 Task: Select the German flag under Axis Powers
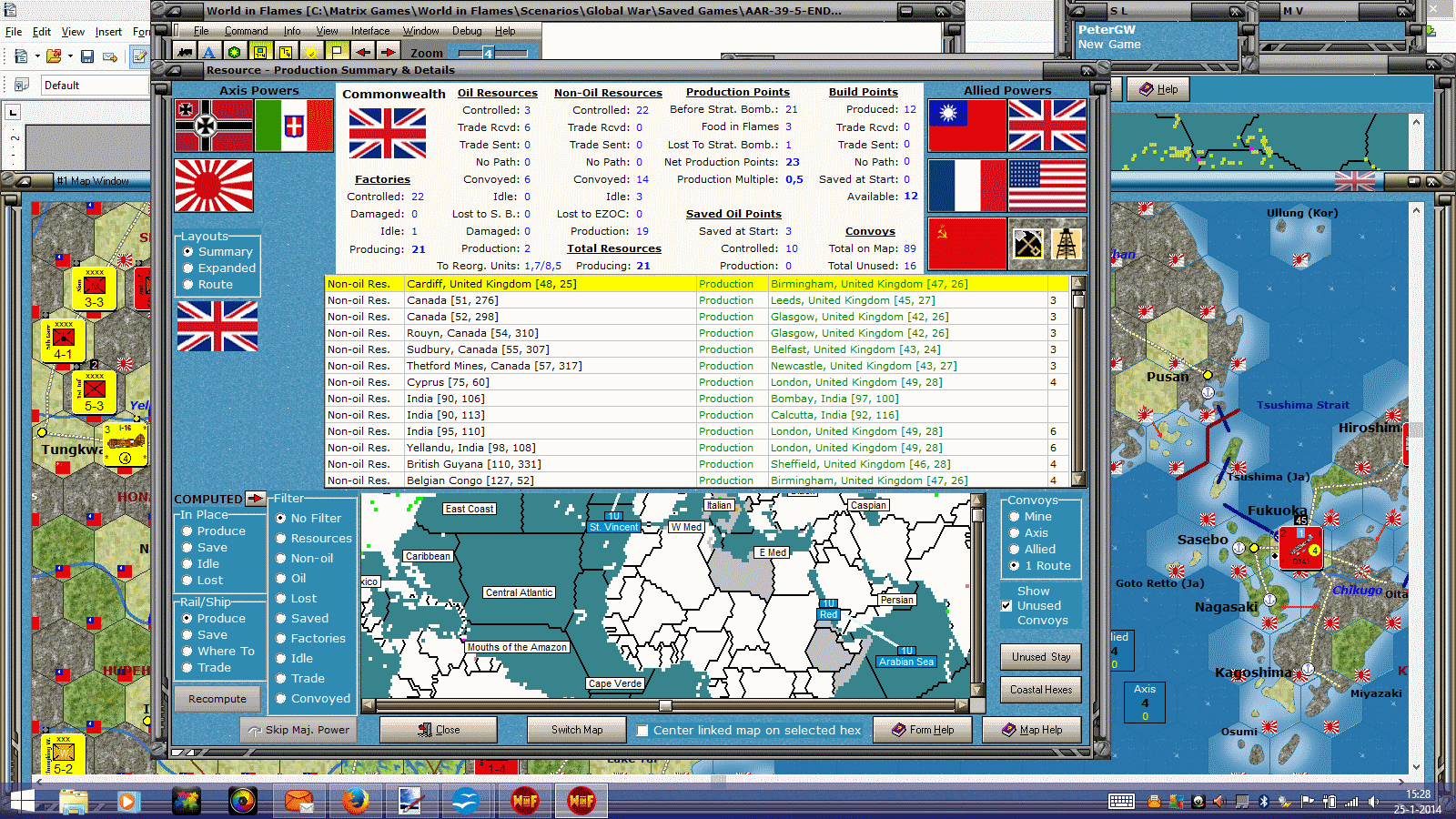[214, 126]
